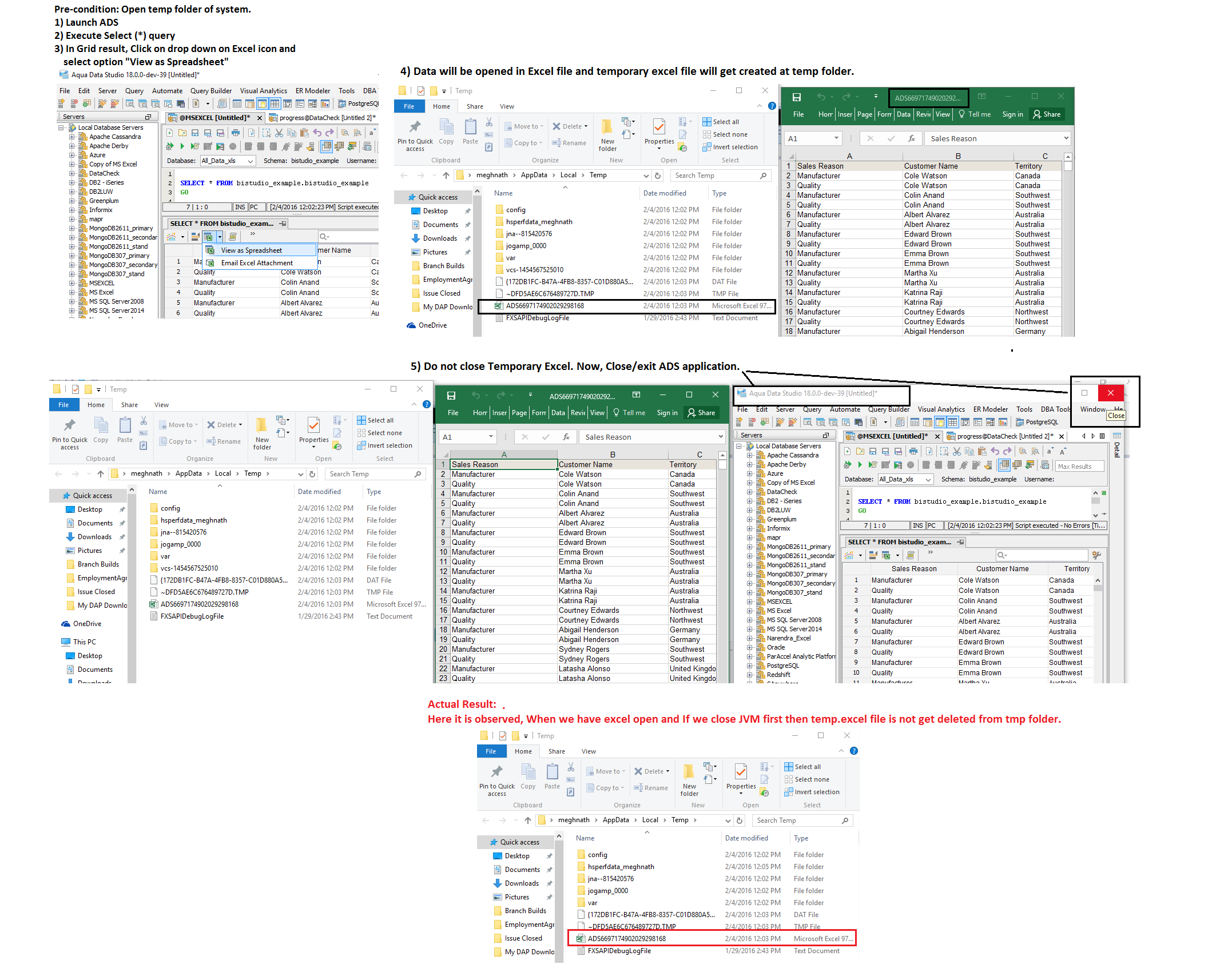Click the Stop execution circle icon in step 5 ADS window
The height and width of the screenshot is (972, 1232).
click(910, 465)
